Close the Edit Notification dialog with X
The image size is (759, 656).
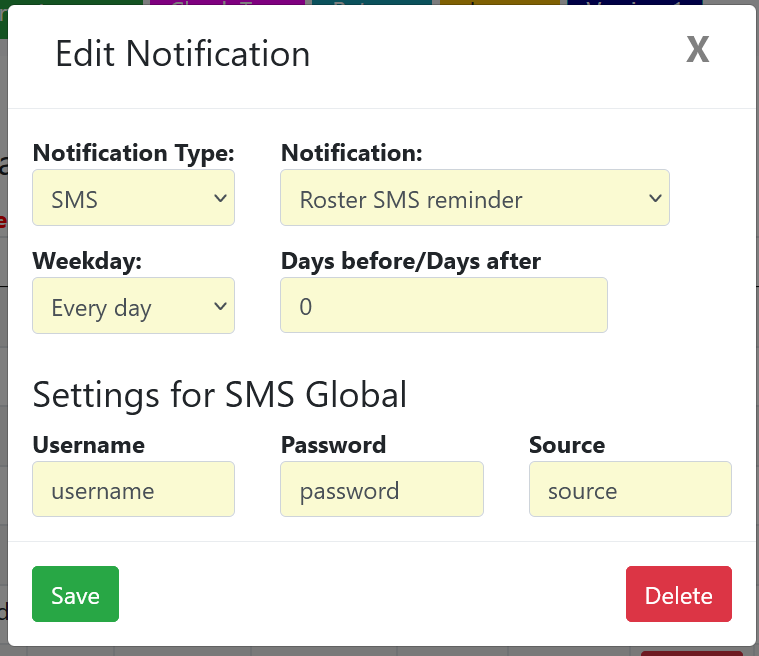point(698,50)
